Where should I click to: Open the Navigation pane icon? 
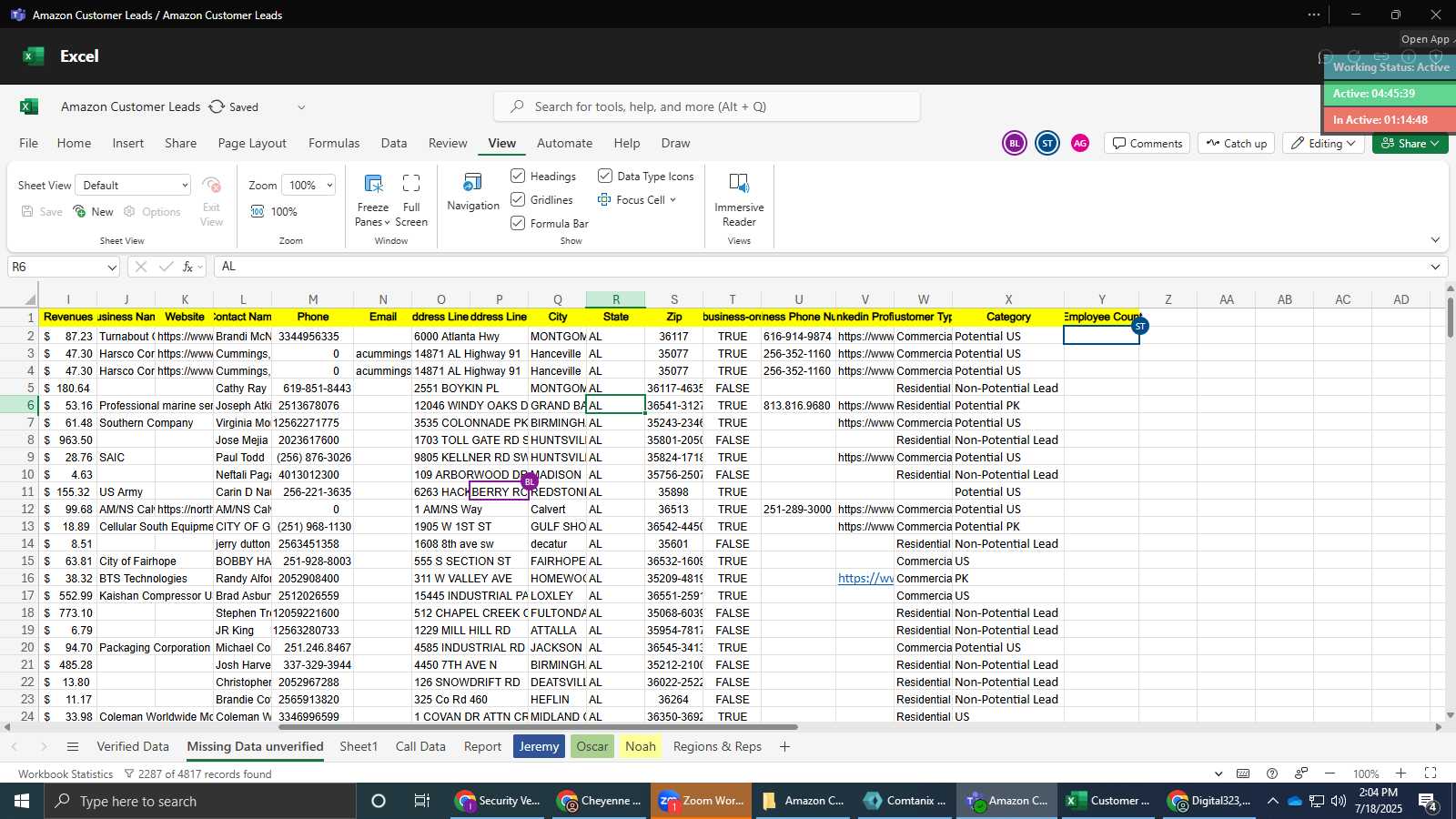pos(473,182)
